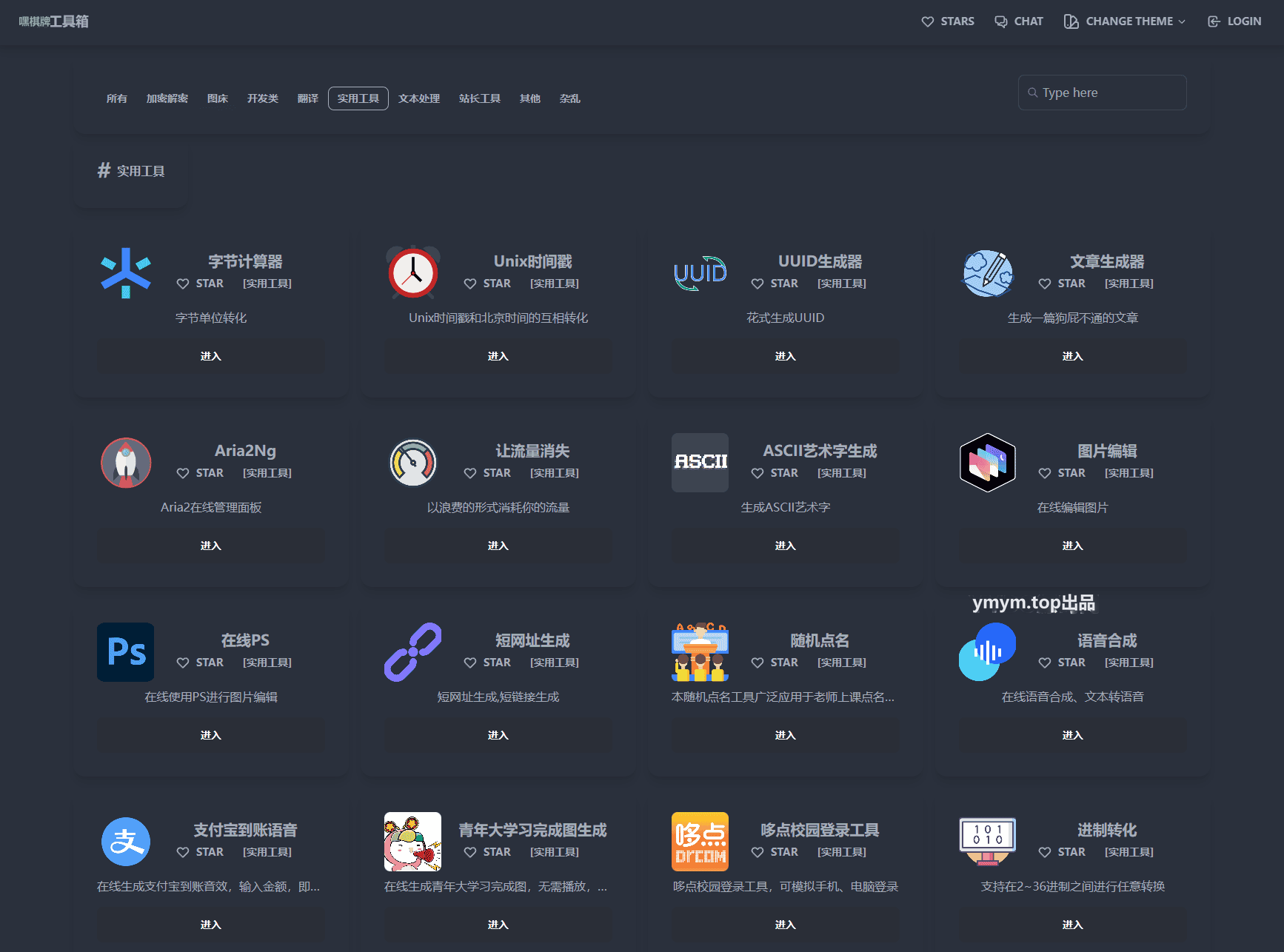
Task: Click the 哆点校园登录工具 Drcom icon
Action: click(700, 842)
